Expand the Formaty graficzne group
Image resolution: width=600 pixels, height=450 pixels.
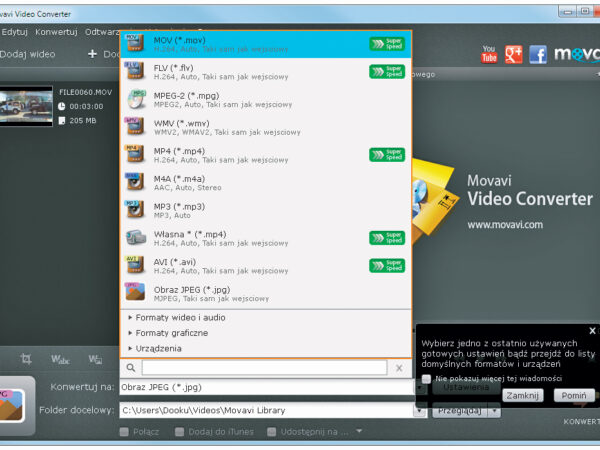pos(172,332)
